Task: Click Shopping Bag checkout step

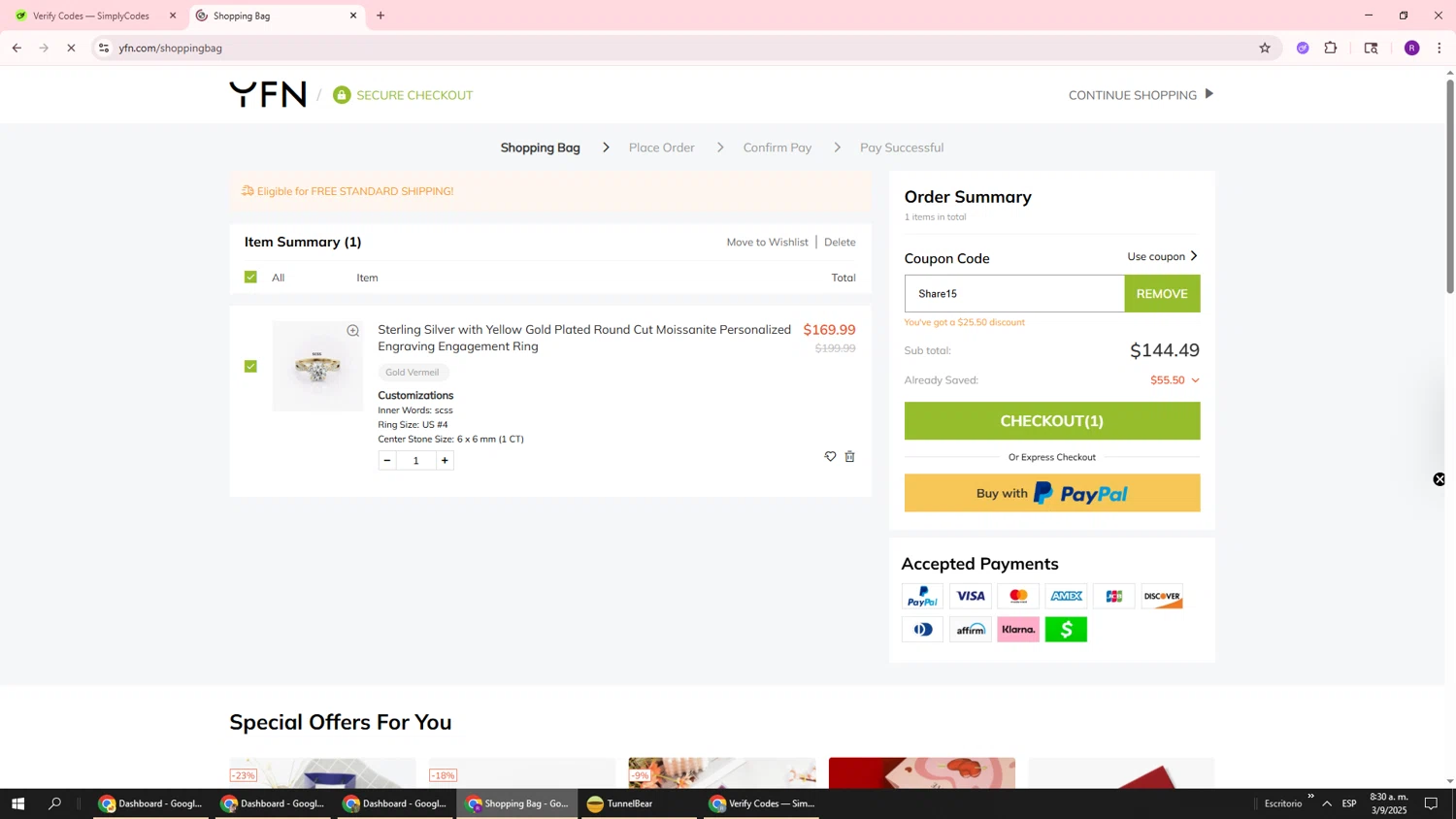Action: (x=541, y=147)
